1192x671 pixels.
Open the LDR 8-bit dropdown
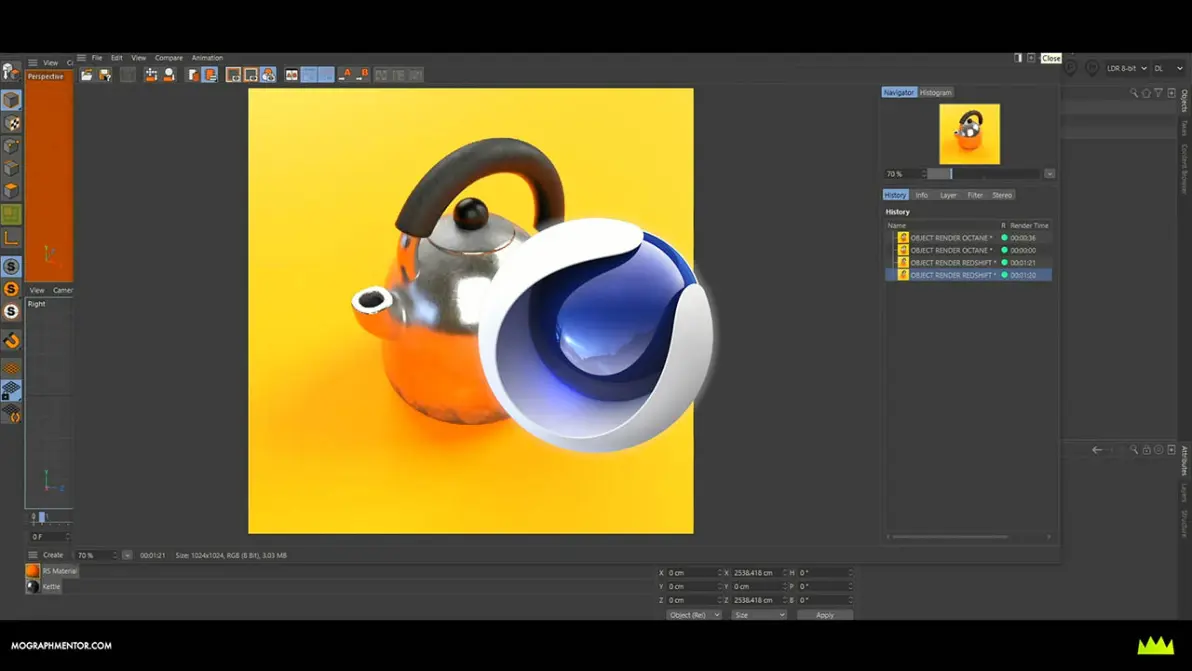tap(1127, 68)
